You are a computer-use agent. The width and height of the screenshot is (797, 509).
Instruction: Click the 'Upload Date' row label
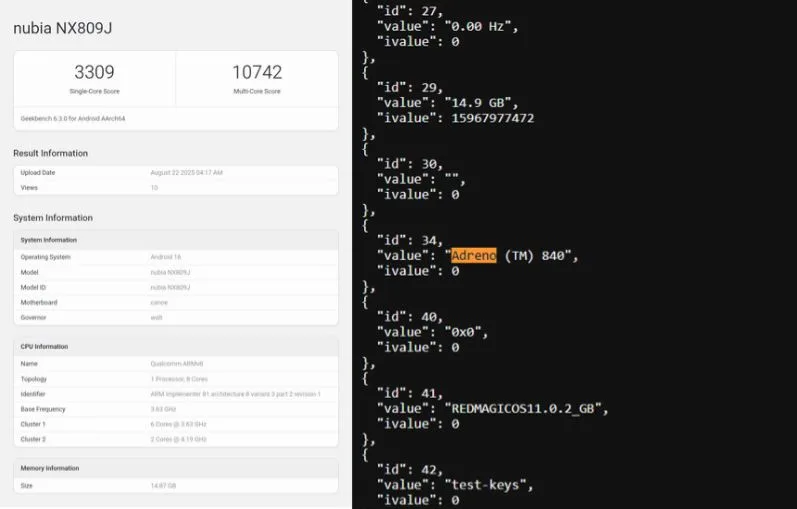click(38, 173)
